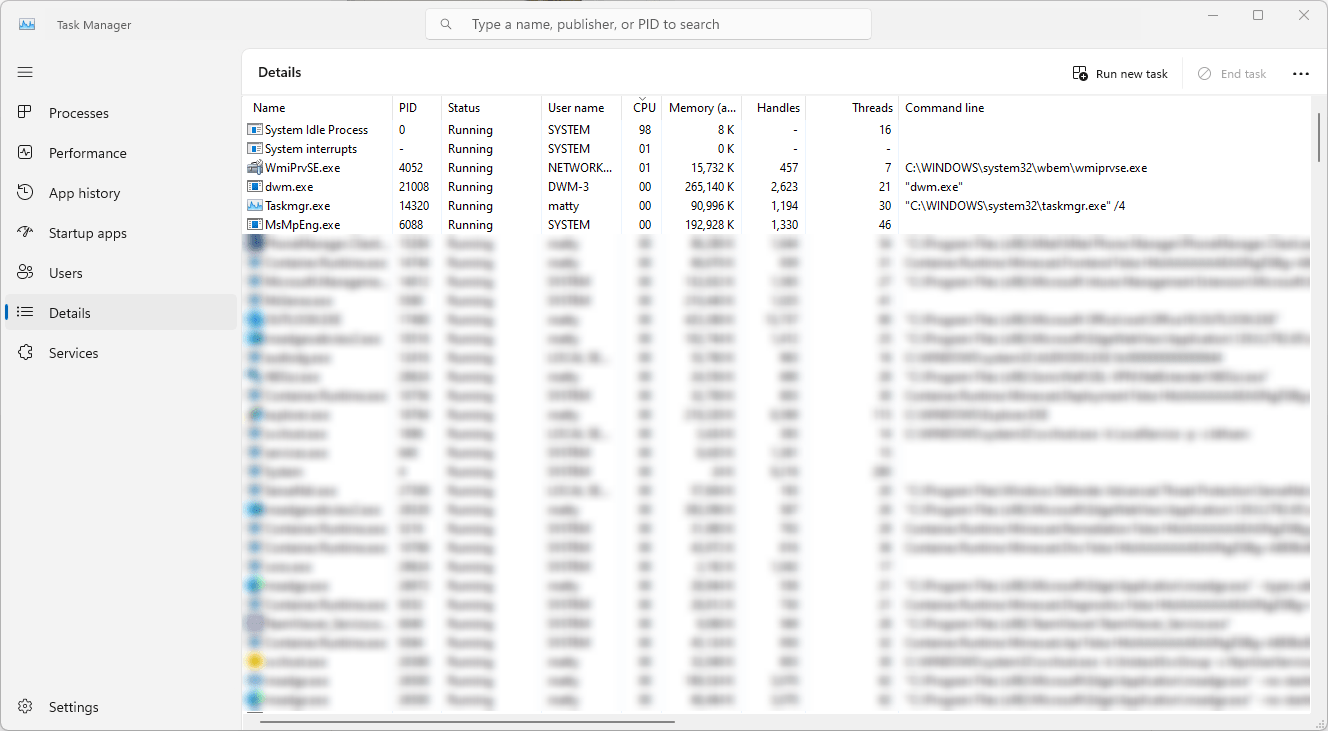This screenshot has height=731, width=1328.
Task: Switch to the Services tab label
Action: pos(74,353)
